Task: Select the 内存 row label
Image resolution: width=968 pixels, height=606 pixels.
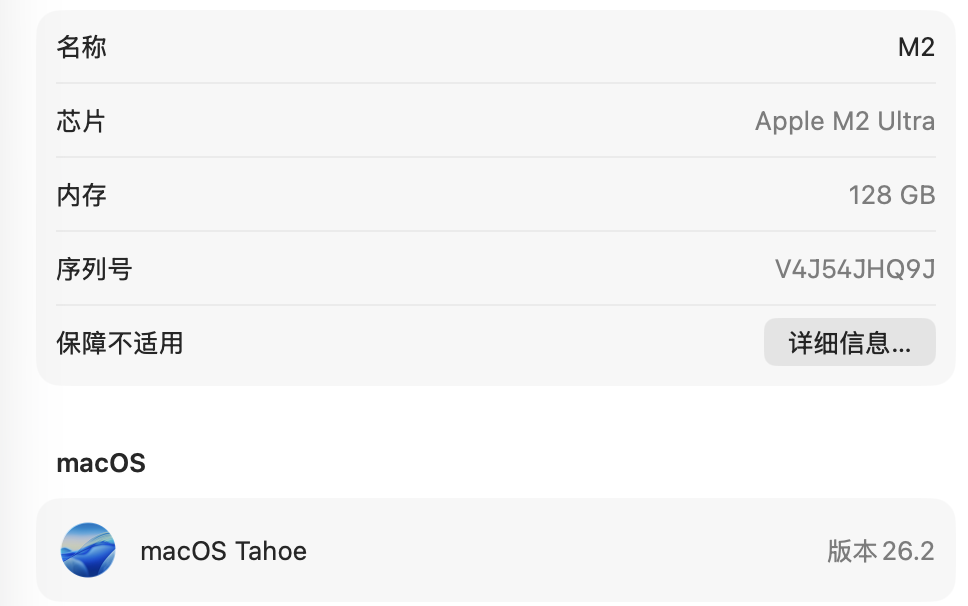Action: coord(82,195)
